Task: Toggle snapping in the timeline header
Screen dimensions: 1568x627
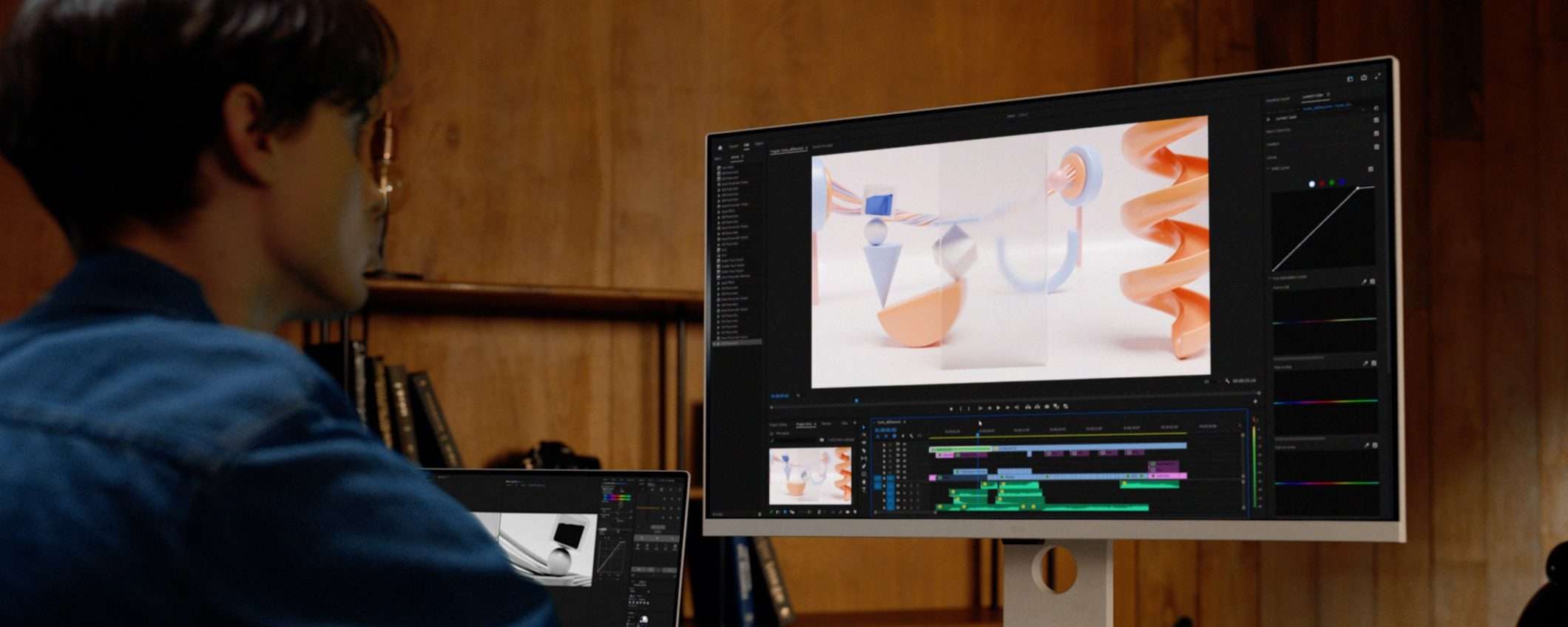Action: tap(886, 436)
